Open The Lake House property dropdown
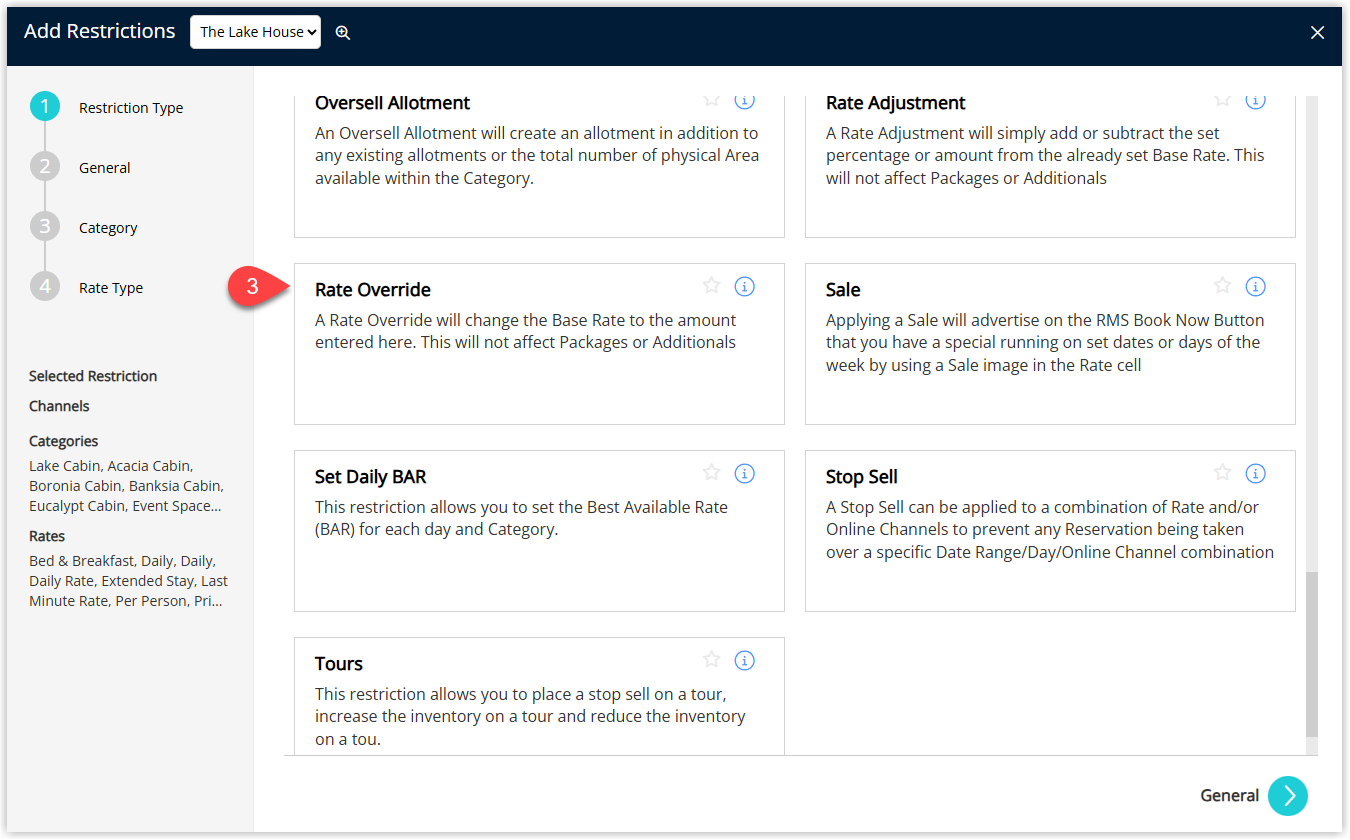The image size is (1350, 840). pyautogui.click(x=256, y=32)
